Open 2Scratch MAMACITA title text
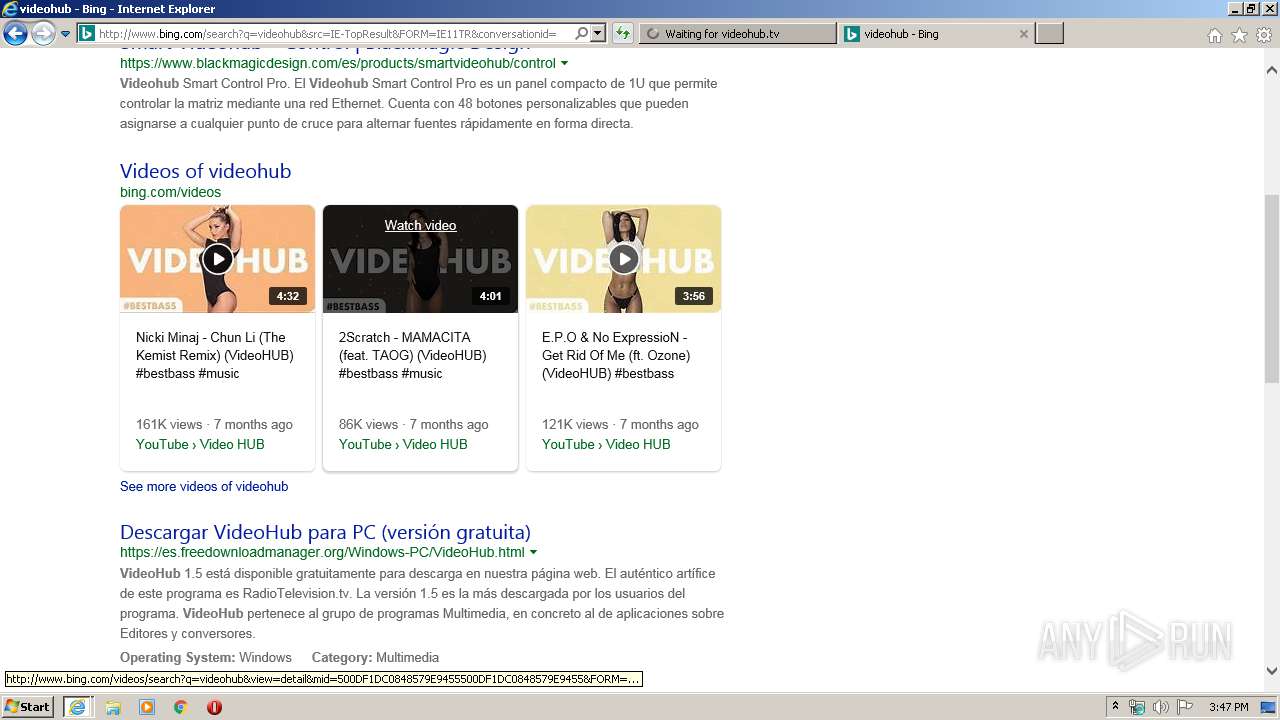Viewport: 1280px width, 720px height. [413, 355]
